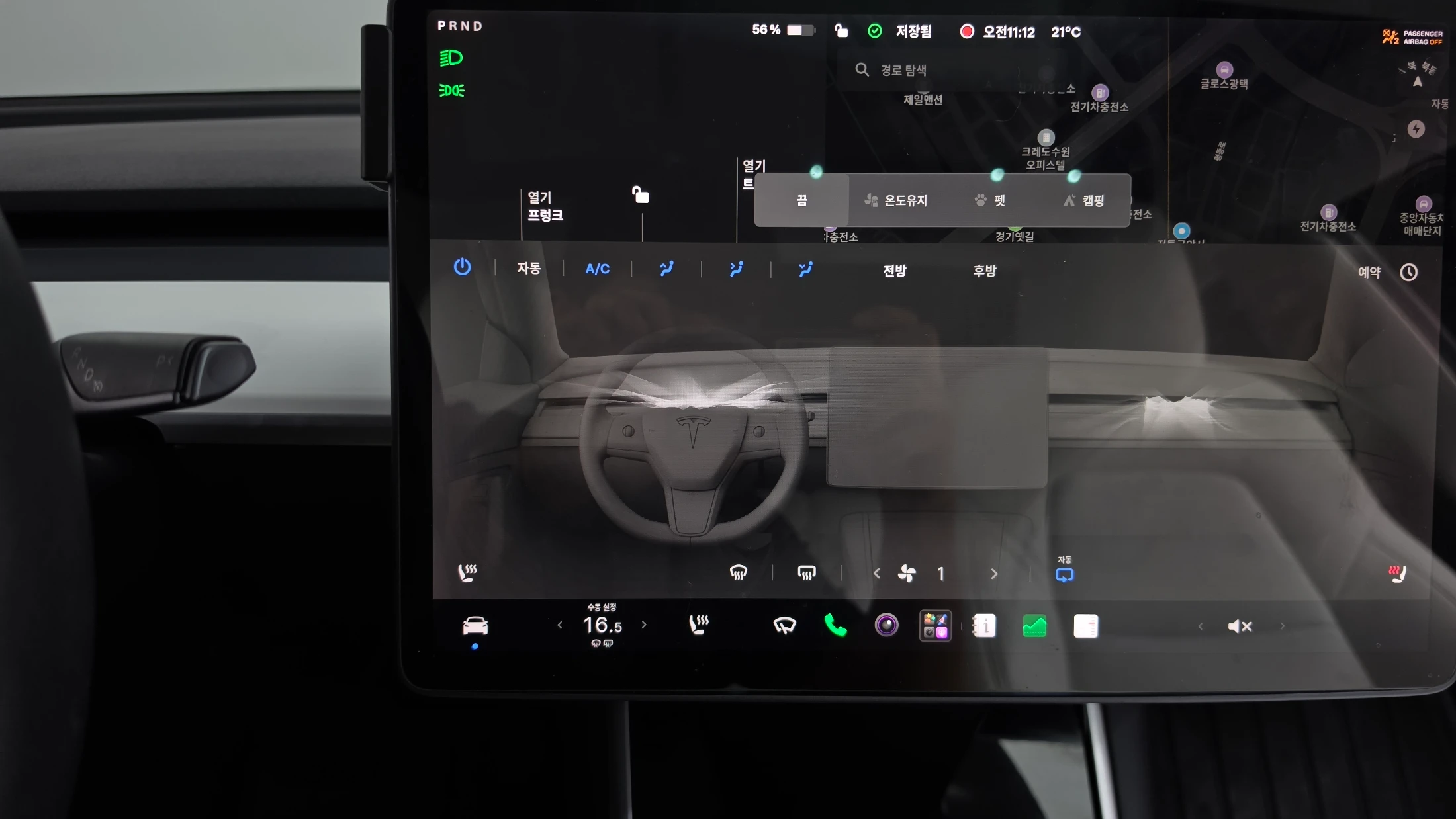The image size is (1456, 819).
Task: Lower temperature with left arrow beside 16.5
Action: pos(560,625)
